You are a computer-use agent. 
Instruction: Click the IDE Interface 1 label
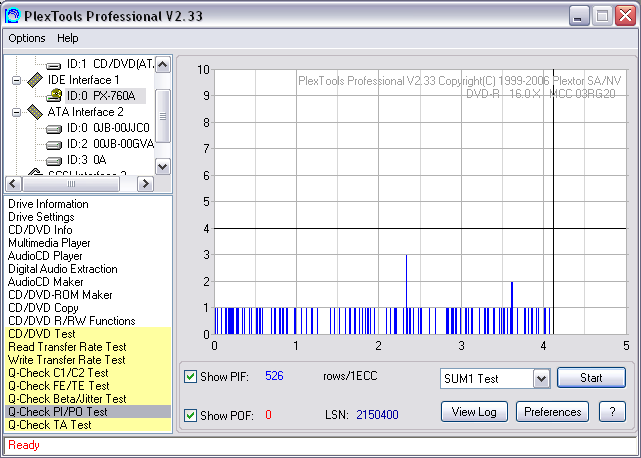click(83, 80)
